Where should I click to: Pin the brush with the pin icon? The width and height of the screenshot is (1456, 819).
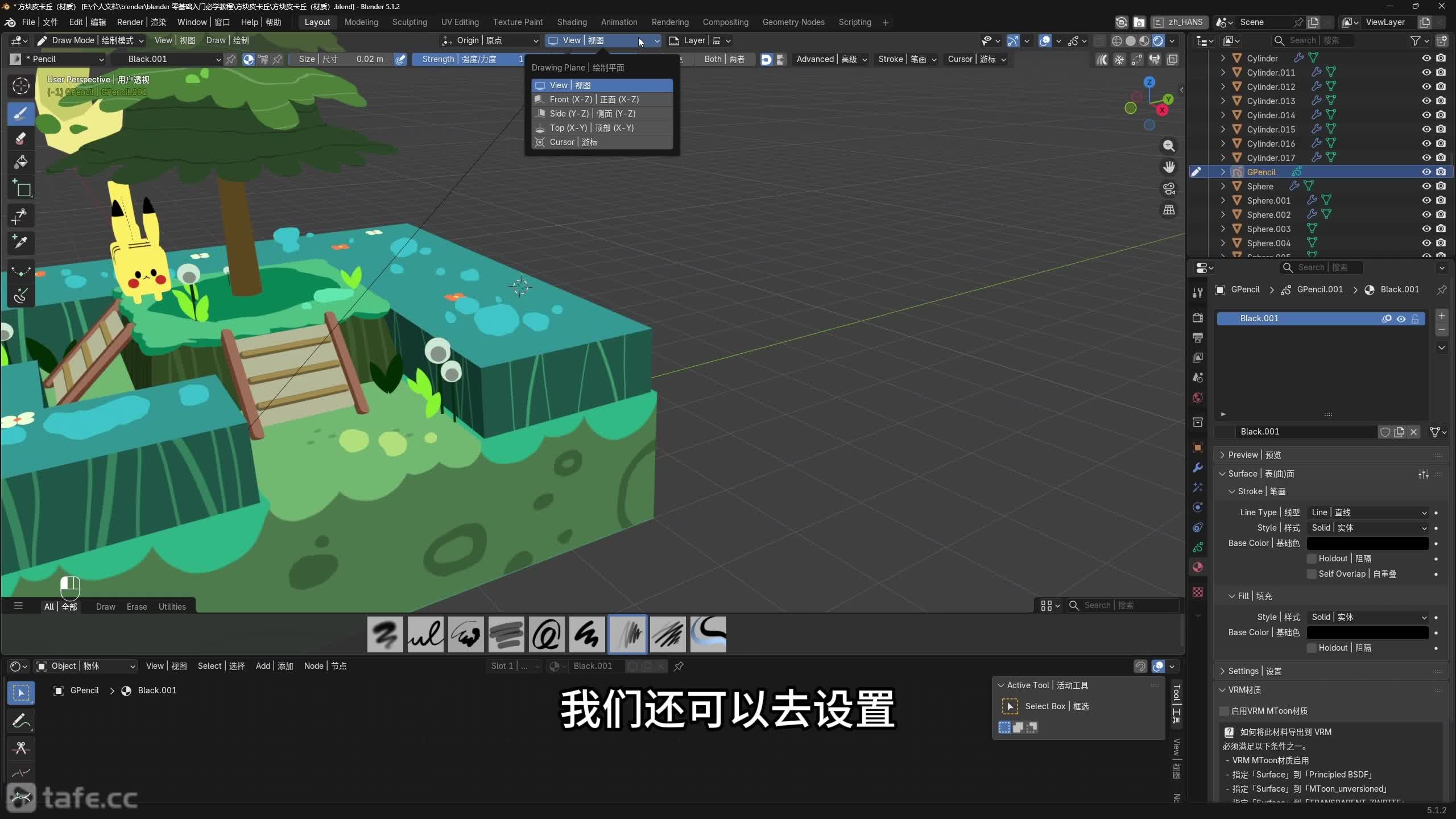230,59
